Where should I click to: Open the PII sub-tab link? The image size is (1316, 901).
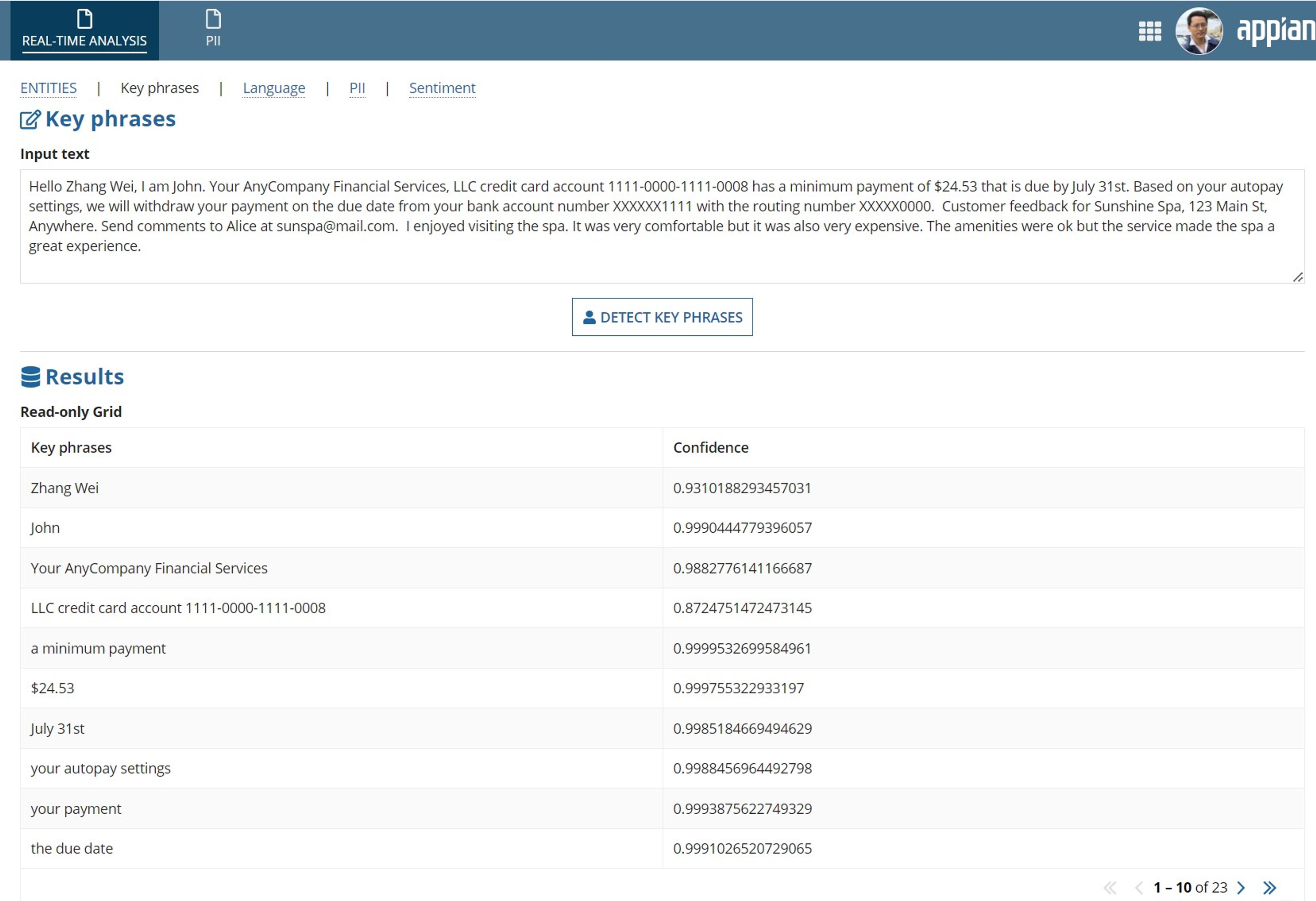pos(357,88)
